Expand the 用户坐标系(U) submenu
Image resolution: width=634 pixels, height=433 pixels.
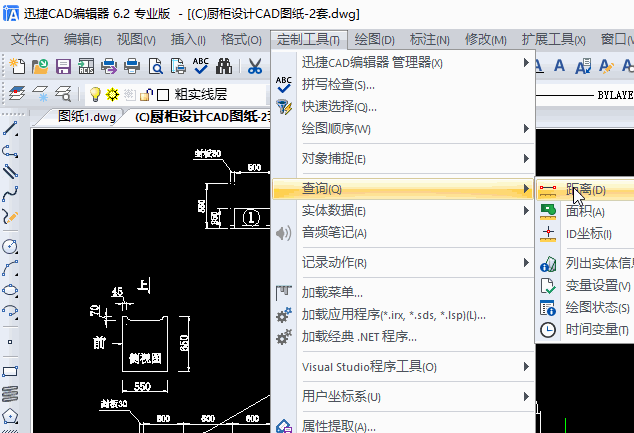click(x=404, y=397)
